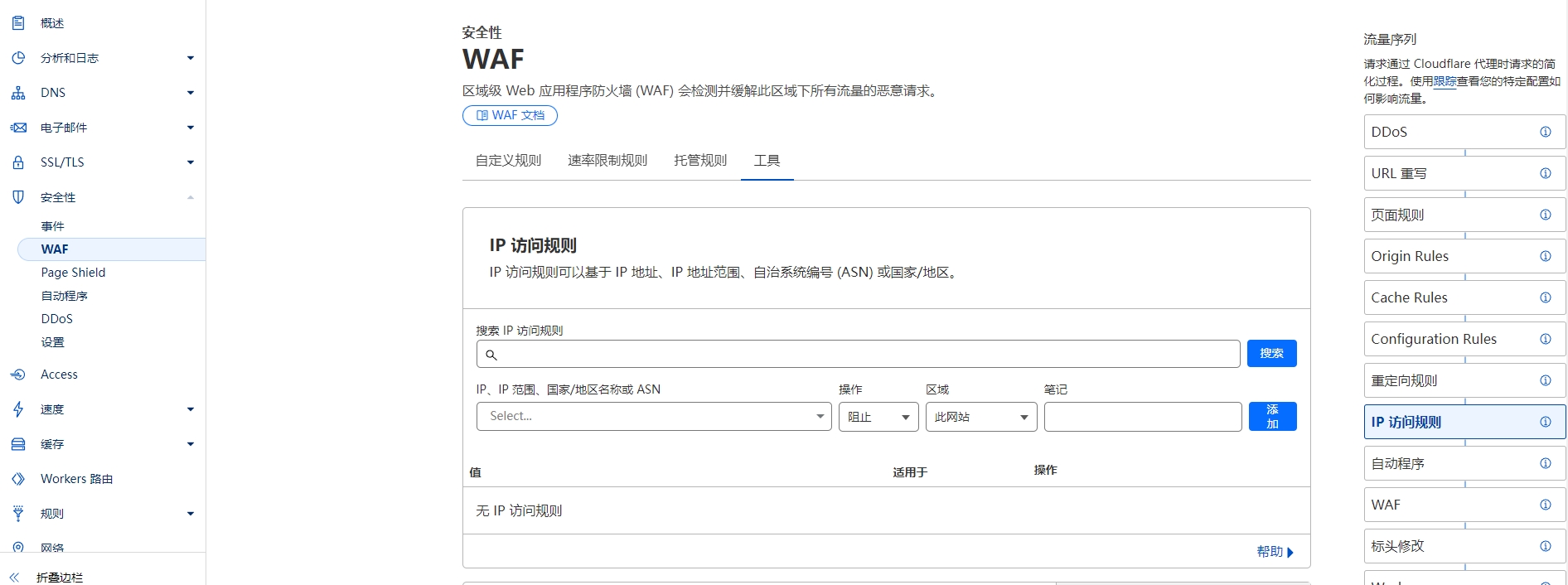This screenshot has height=585, width=1568.
Task: Open 事件 under 安全性 menu
Action: (52, 226)
